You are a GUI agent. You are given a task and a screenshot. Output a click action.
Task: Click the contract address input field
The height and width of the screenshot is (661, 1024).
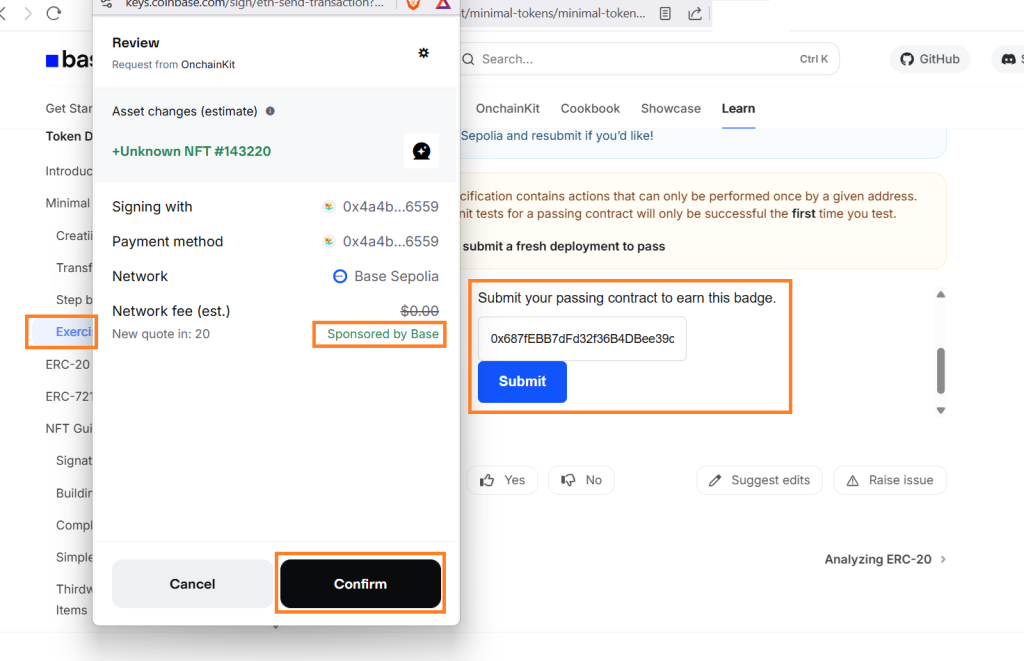(x=582, y=339)
